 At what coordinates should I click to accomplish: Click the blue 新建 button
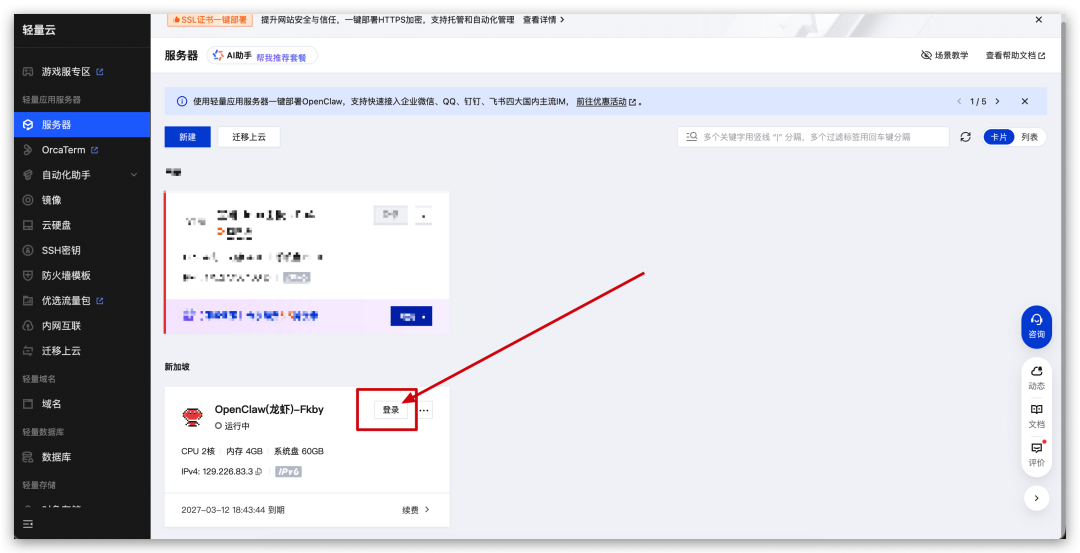point(187,137)
